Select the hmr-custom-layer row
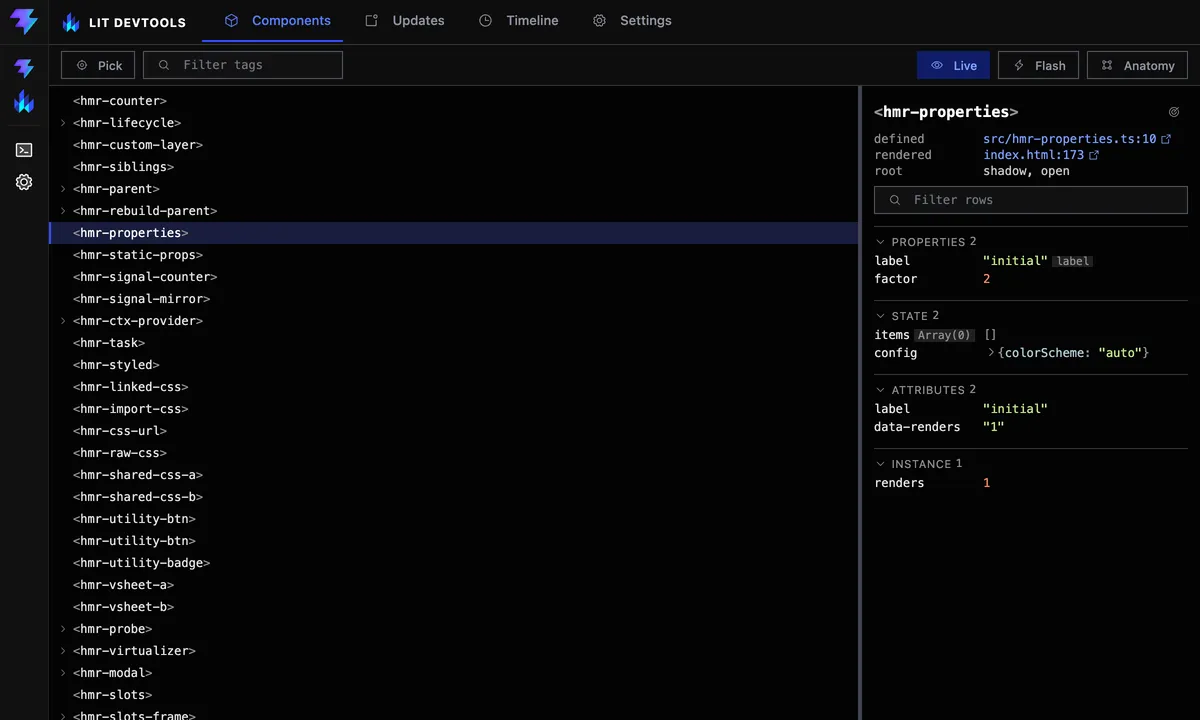 coord(454,145)
